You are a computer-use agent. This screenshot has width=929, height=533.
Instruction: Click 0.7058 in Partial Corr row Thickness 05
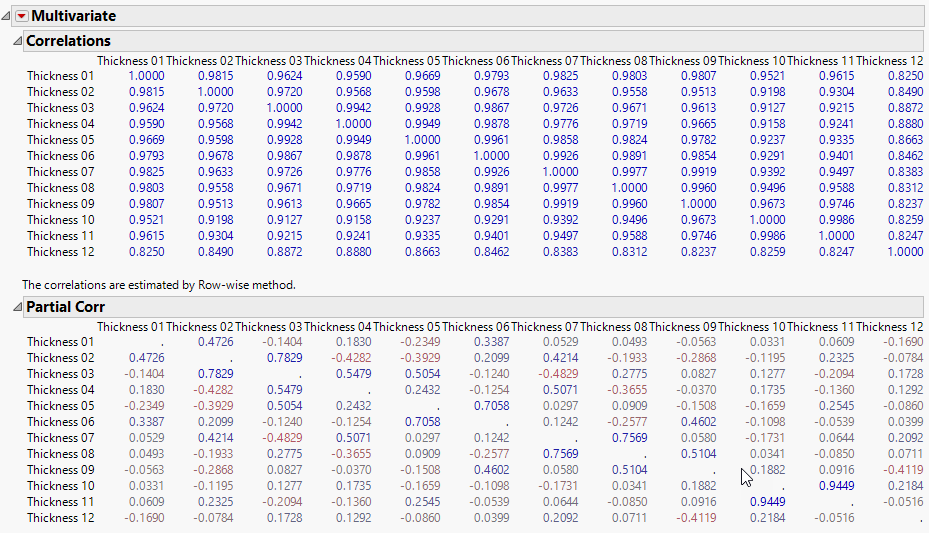pyautogui.click(x=491, y=406)
